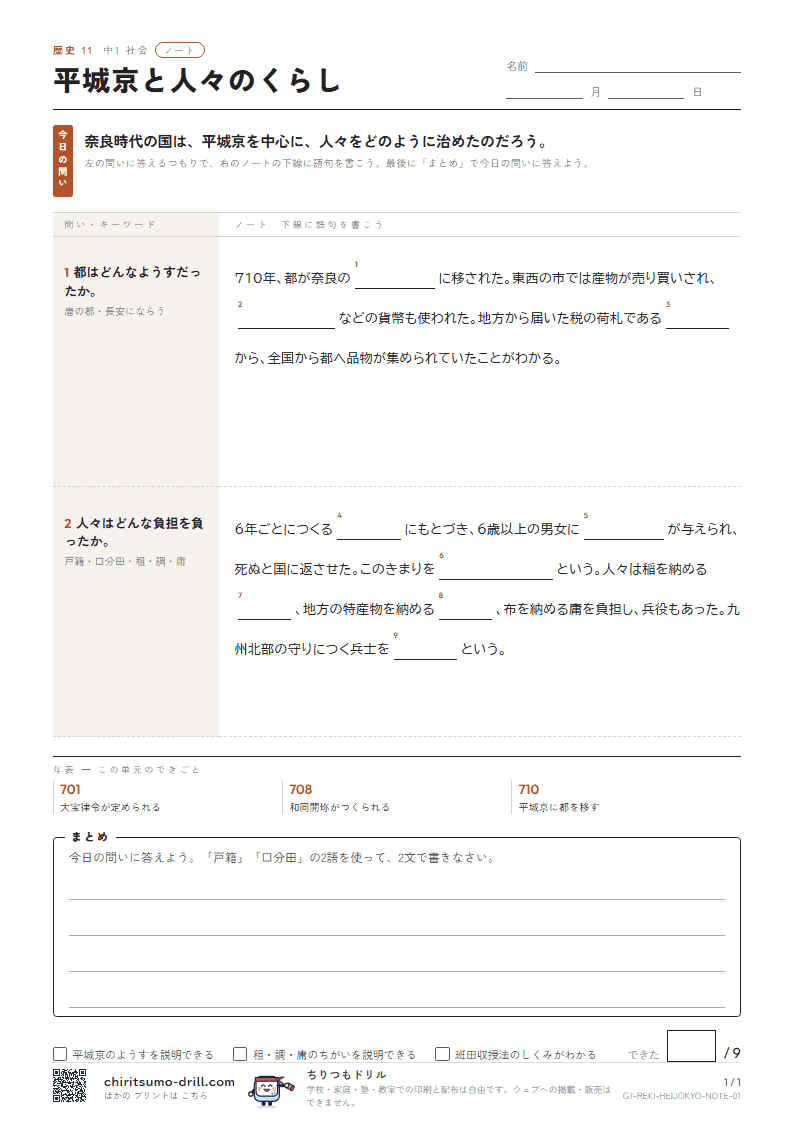Click blank 3 after 税の荷札である
794x1123 pixels.
697,319
